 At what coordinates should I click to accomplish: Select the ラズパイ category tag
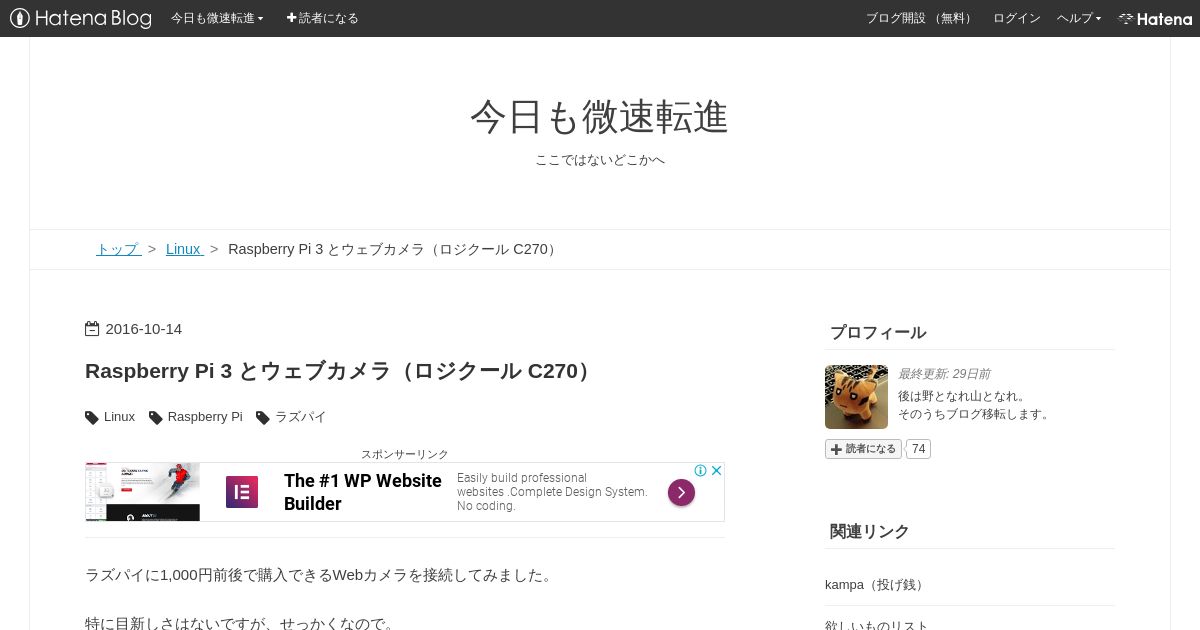pyautogui.click(x=301, y=417)
